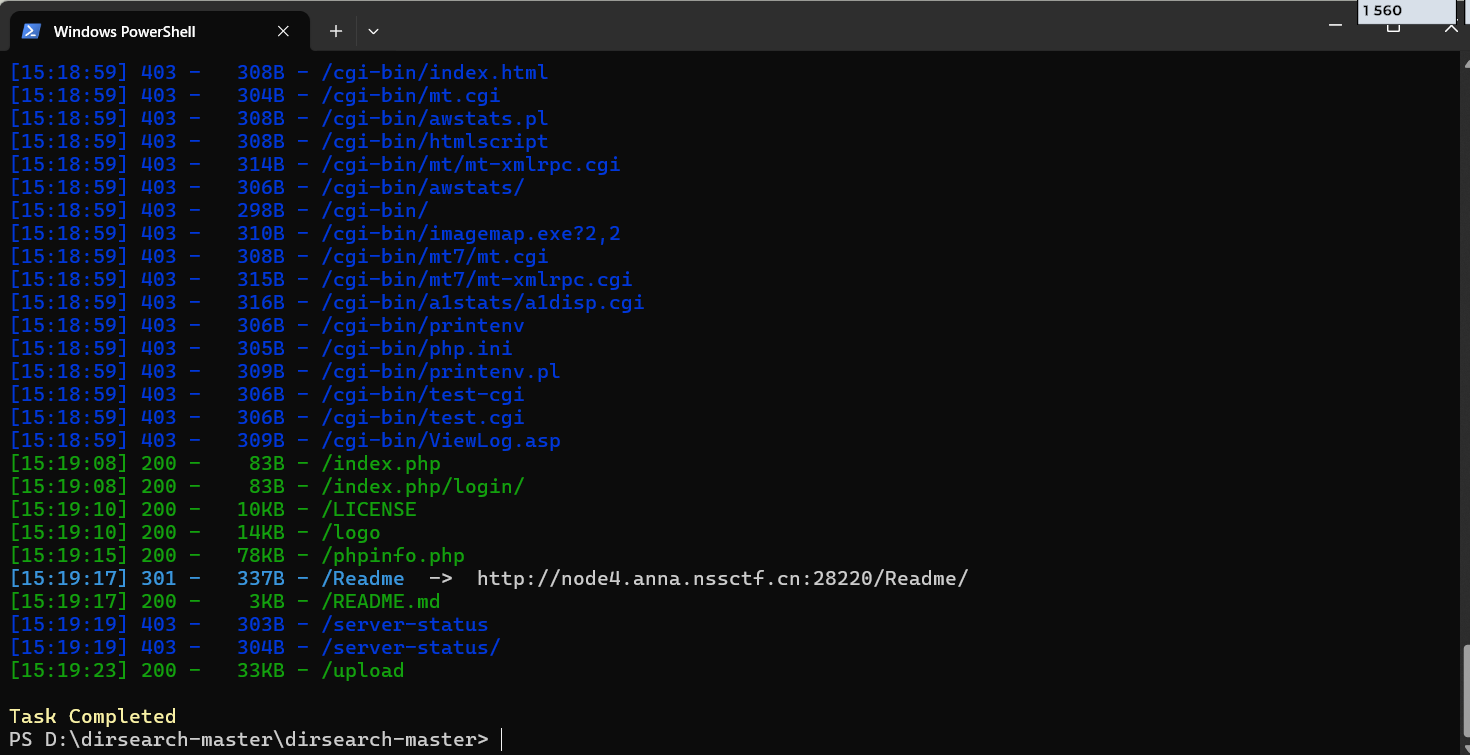Click the Task Completed message

(x=93, y=717)
